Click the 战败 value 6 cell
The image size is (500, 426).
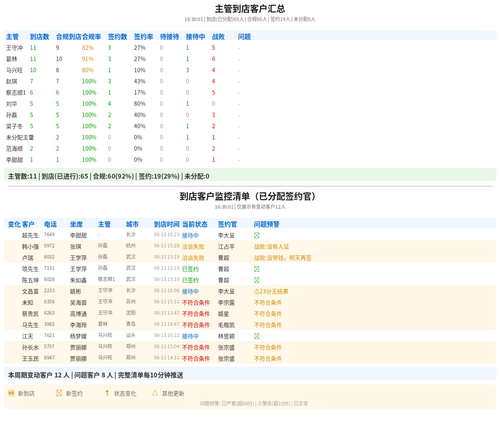pyautogui.click(x=213, y=59)
